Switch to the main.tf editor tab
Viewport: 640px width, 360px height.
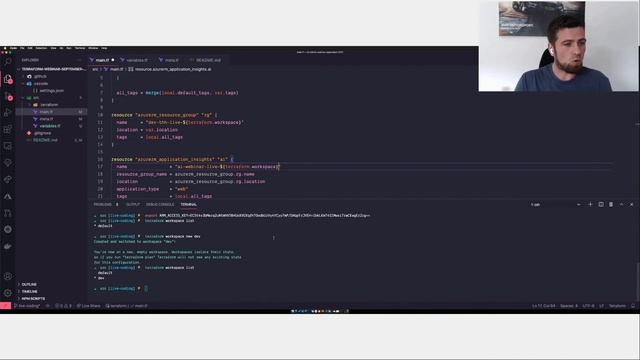point(102,60)
